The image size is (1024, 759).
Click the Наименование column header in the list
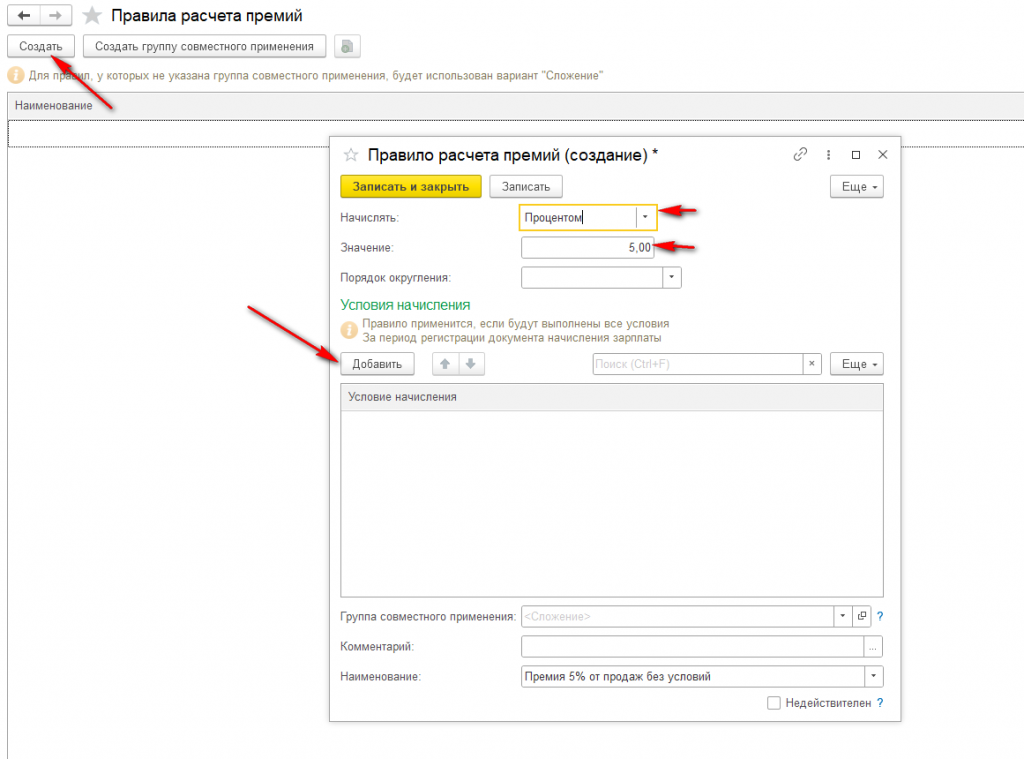point(515,106)
